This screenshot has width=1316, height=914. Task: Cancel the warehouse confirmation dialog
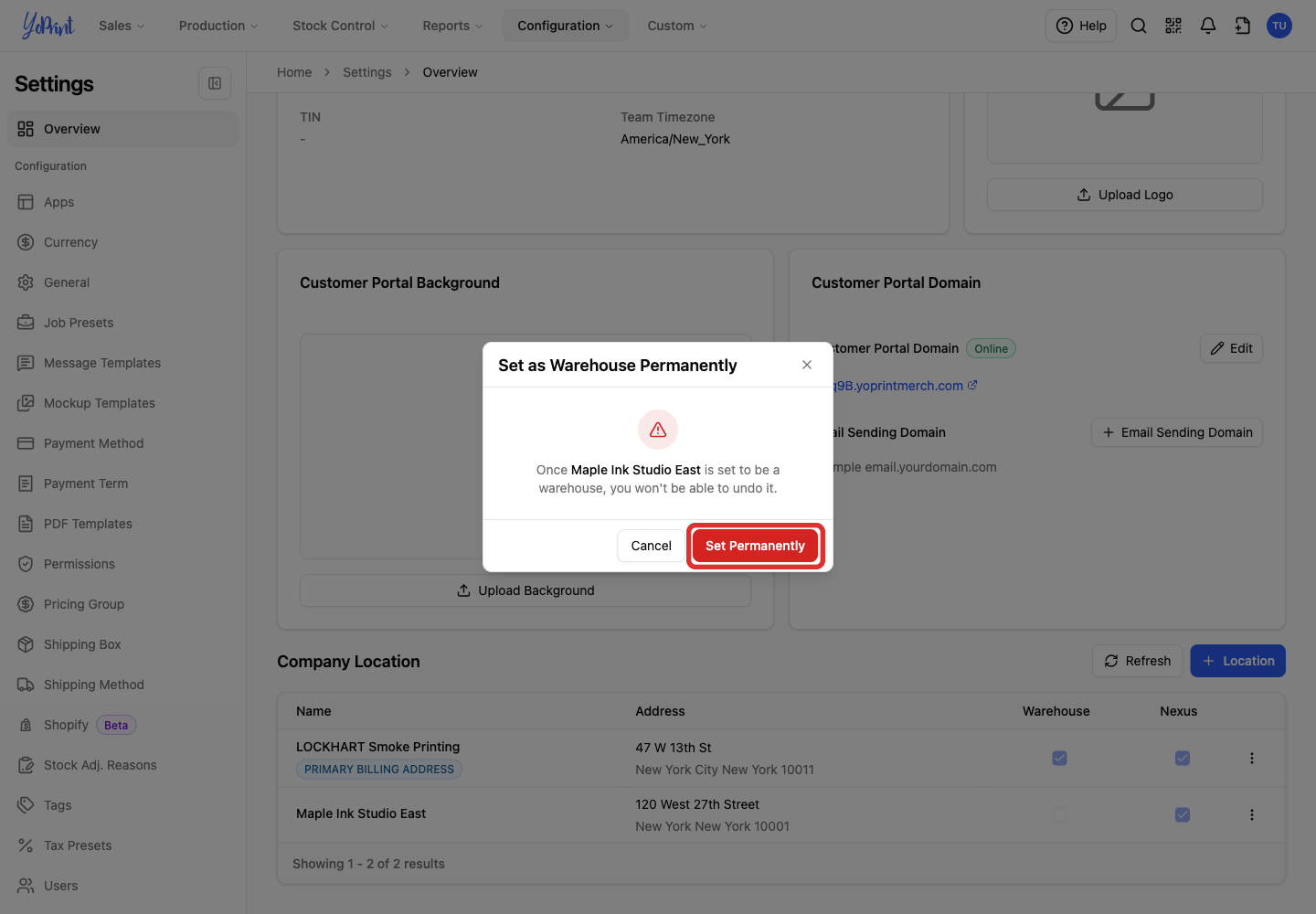(x=651, y=546)
